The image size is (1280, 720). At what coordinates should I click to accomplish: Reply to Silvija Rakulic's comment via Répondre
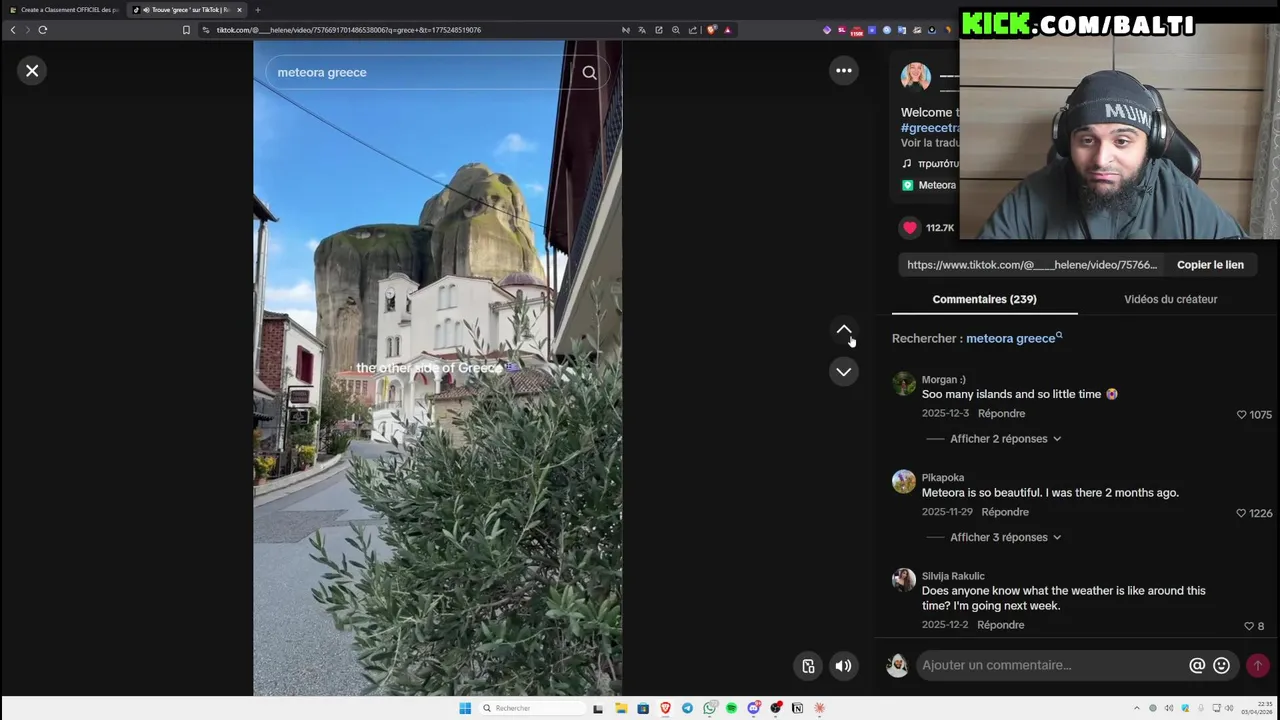[x=1001, y=625]
